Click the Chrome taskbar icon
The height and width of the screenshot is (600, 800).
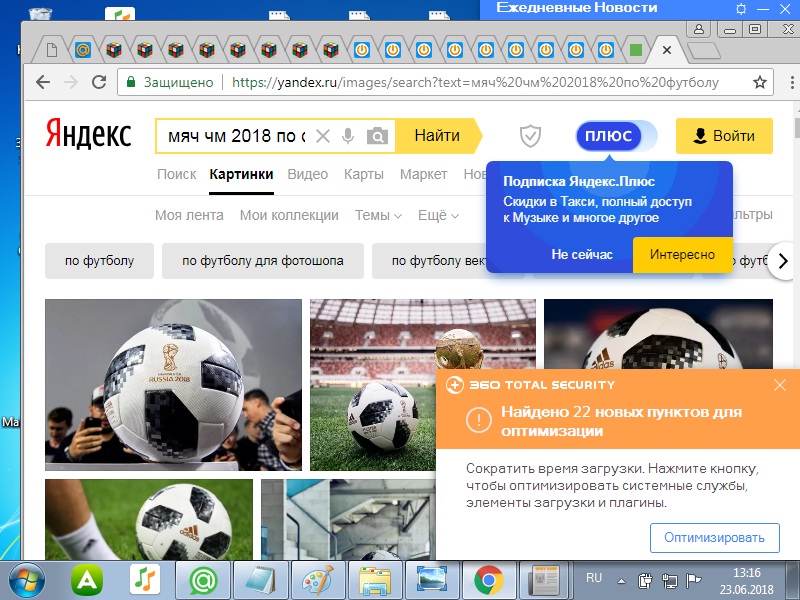click(488, 580)
